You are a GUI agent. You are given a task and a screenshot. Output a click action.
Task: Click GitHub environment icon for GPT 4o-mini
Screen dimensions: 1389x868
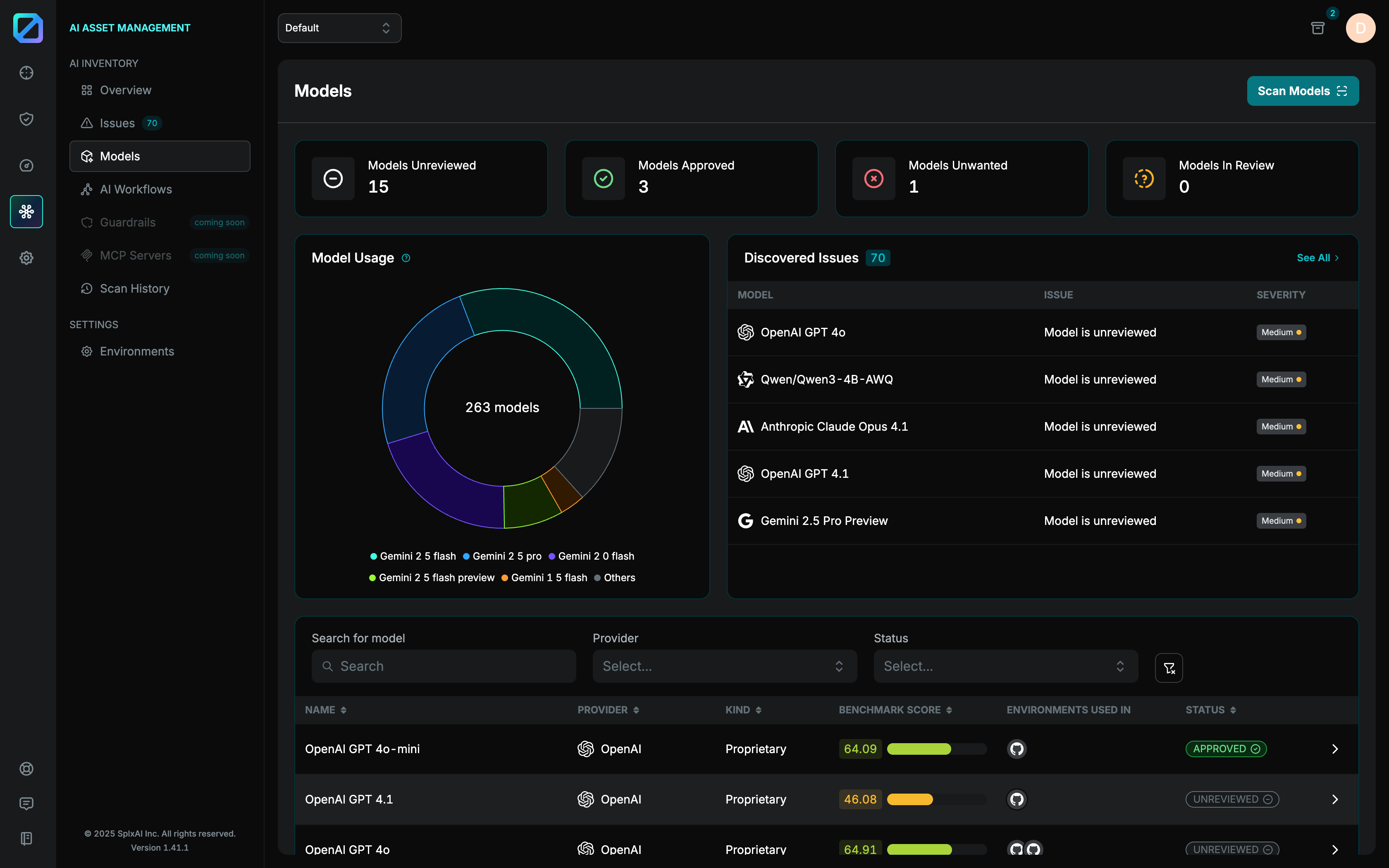click(x=1017, y=749)
